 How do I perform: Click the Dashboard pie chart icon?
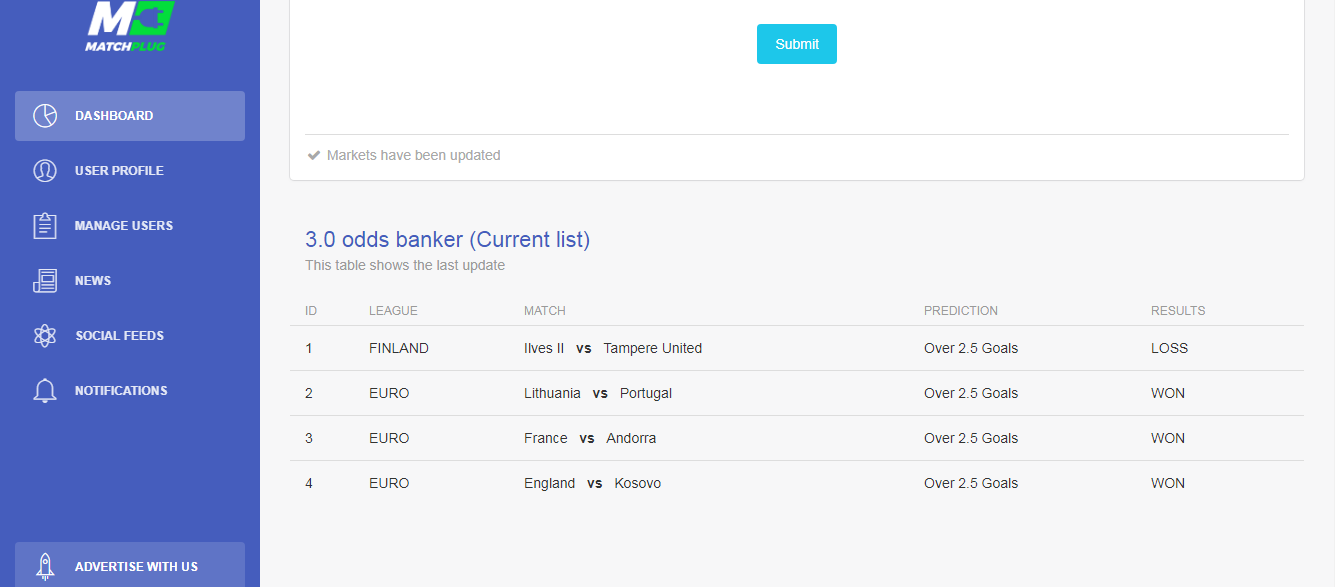click(45, 116)
